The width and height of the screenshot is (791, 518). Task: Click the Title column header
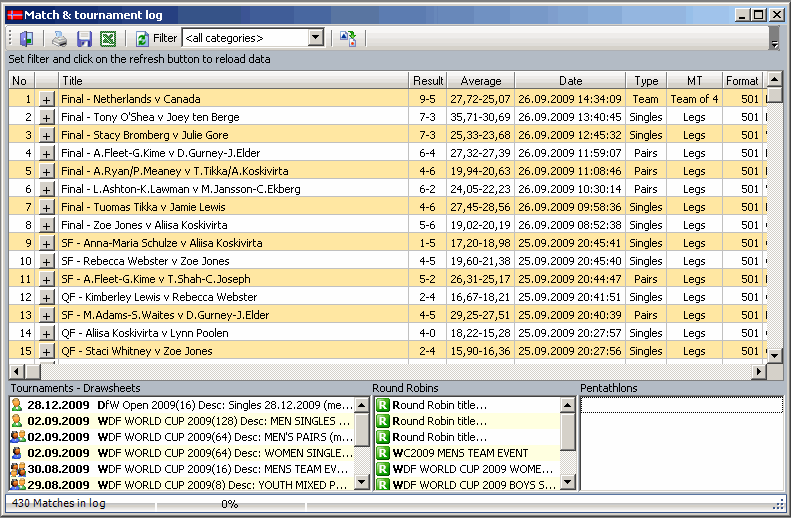(x=233, y=80)
